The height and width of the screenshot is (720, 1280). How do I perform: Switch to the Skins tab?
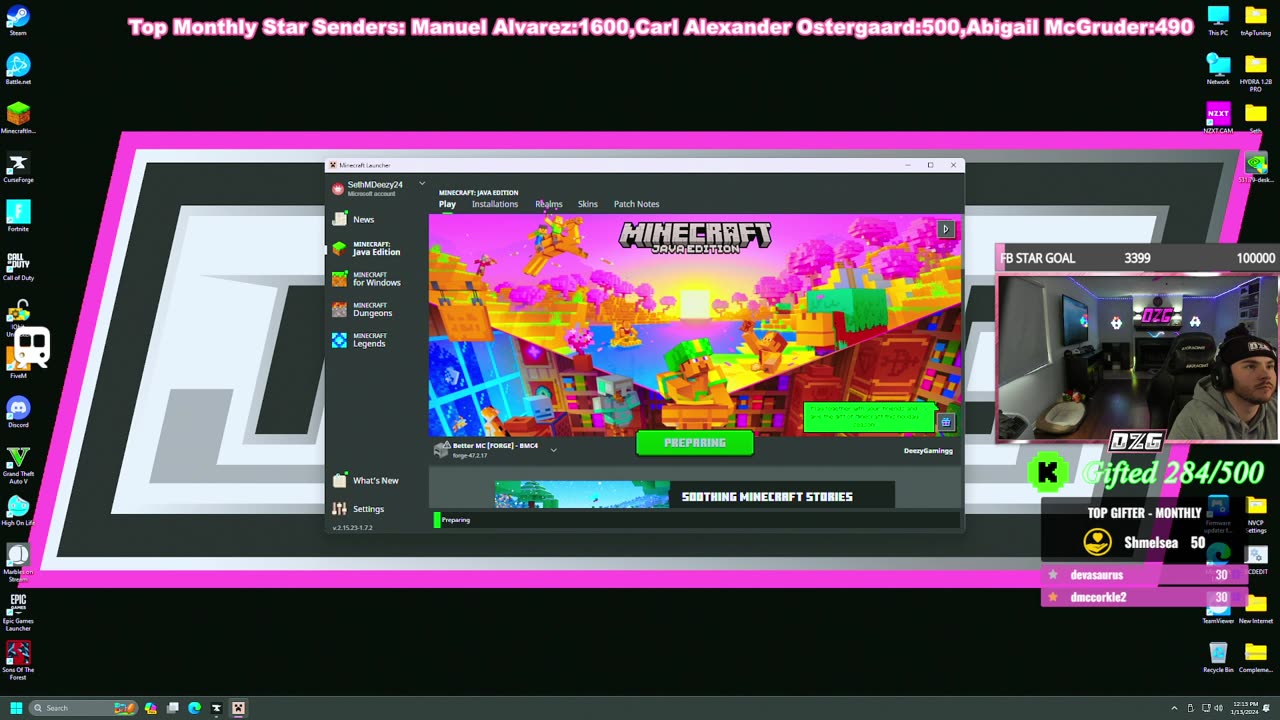click(588, 204)
